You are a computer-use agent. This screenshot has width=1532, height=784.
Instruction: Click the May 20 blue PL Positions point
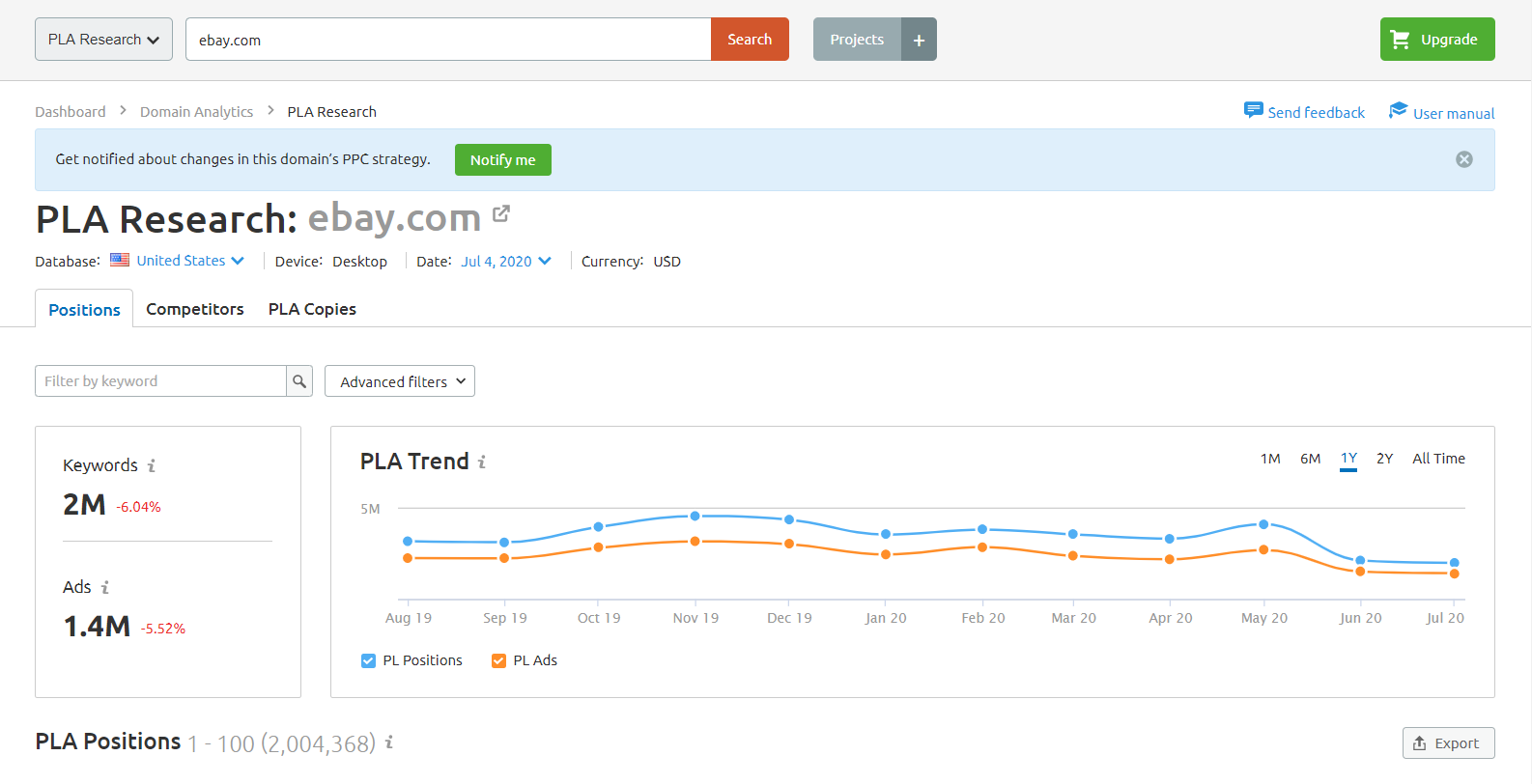(1263, 524)
